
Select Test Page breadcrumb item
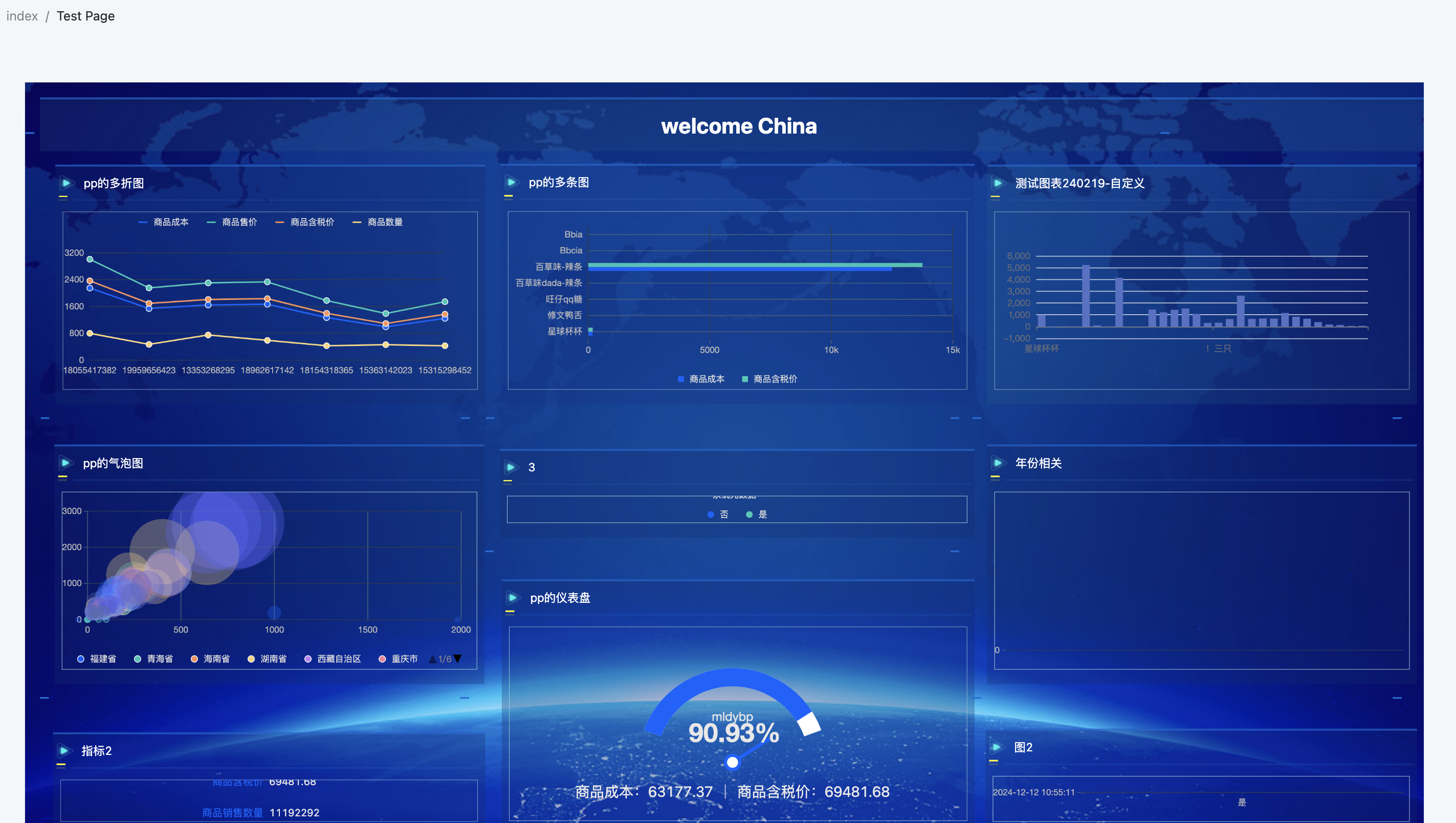(x=85, y=16)
